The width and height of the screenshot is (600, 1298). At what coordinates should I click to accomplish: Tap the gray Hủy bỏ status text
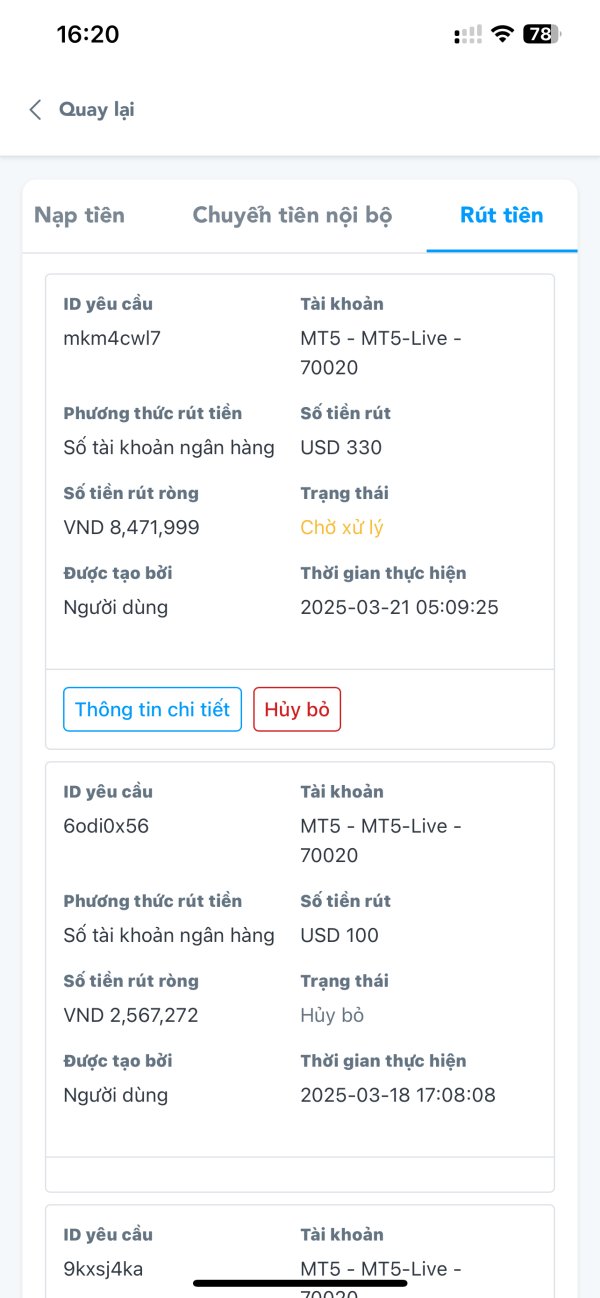click(x=332, y=1015)
